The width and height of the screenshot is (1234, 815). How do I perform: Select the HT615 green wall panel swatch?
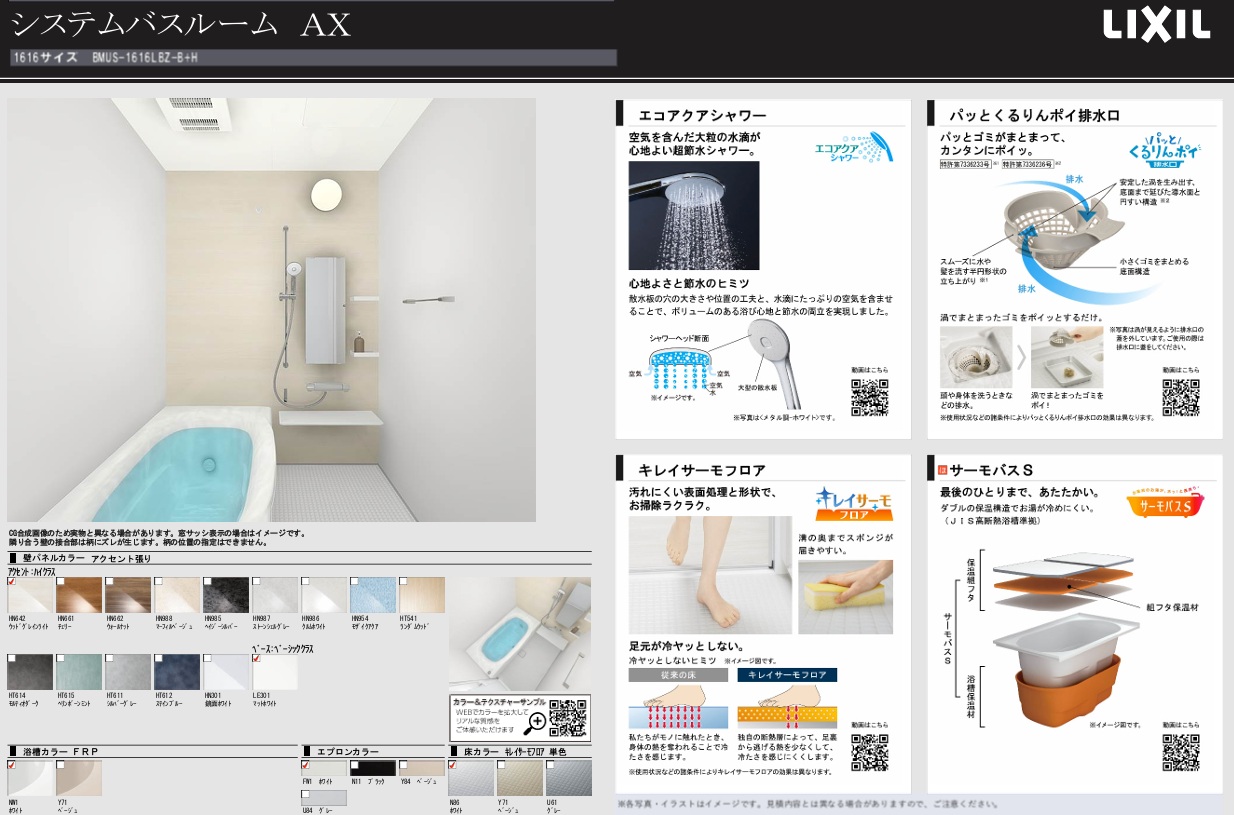79,672
